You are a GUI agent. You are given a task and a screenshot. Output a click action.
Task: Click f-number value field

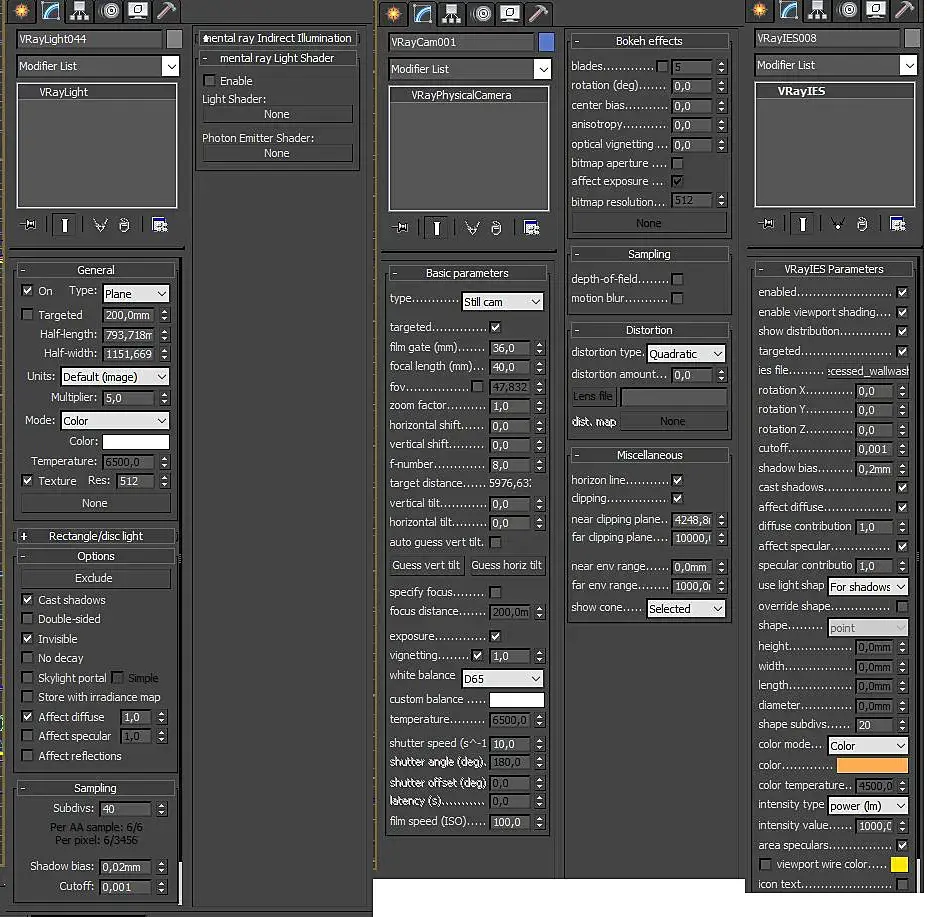[510, 465]
